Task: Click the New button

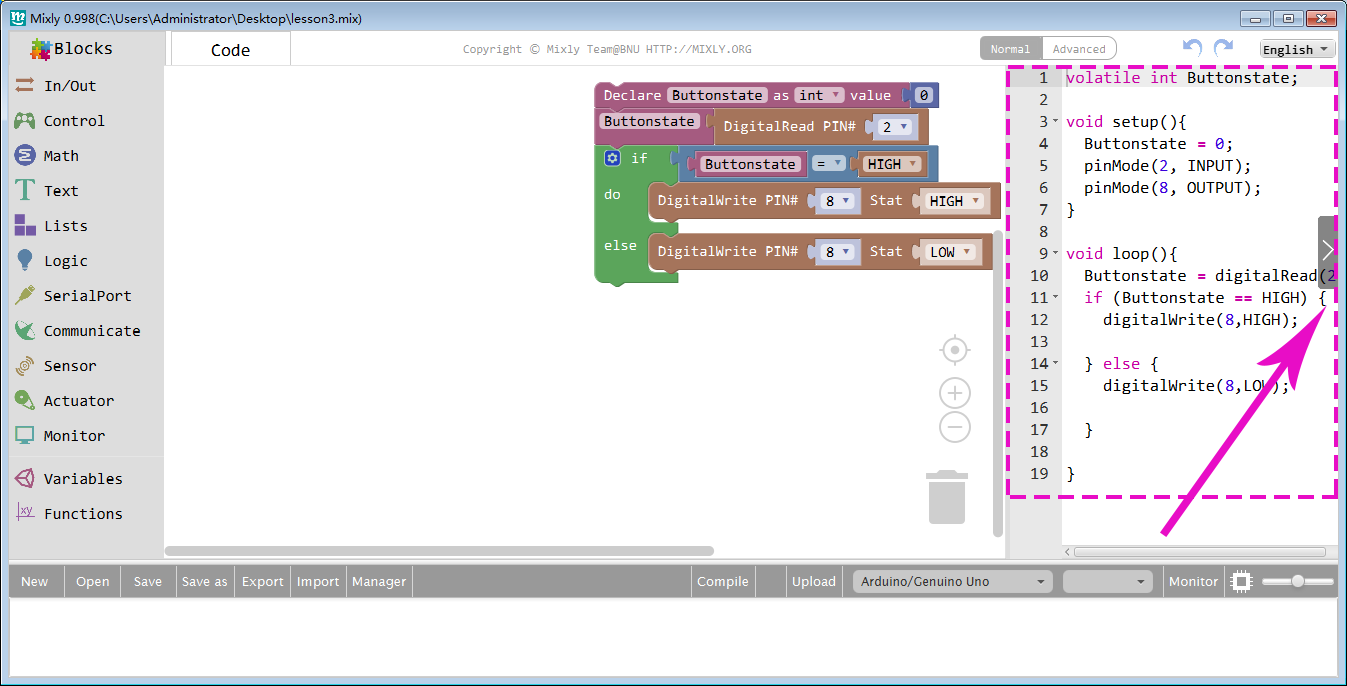Action: pos(35,581)
